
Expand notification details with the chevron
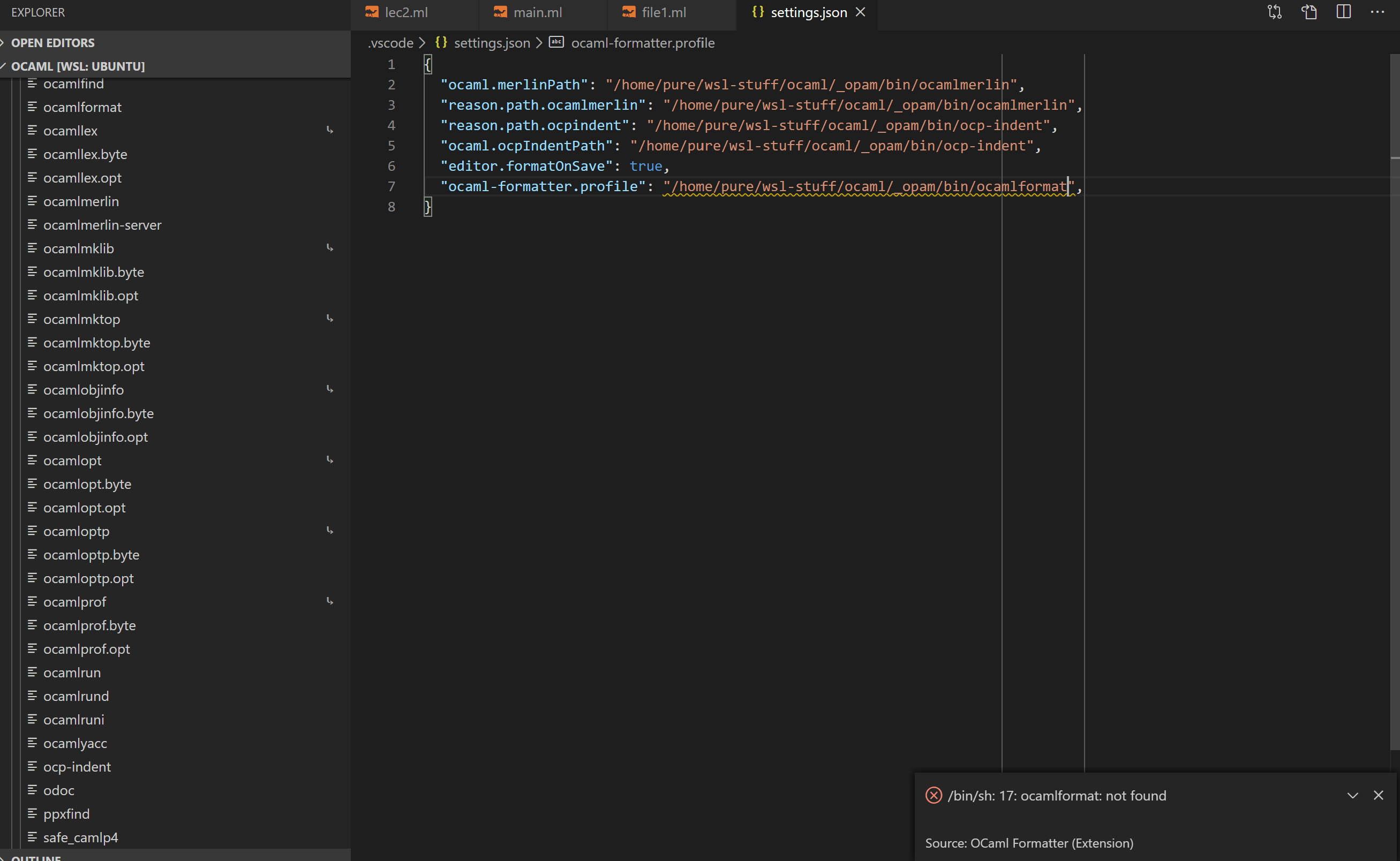(1353, 795)
